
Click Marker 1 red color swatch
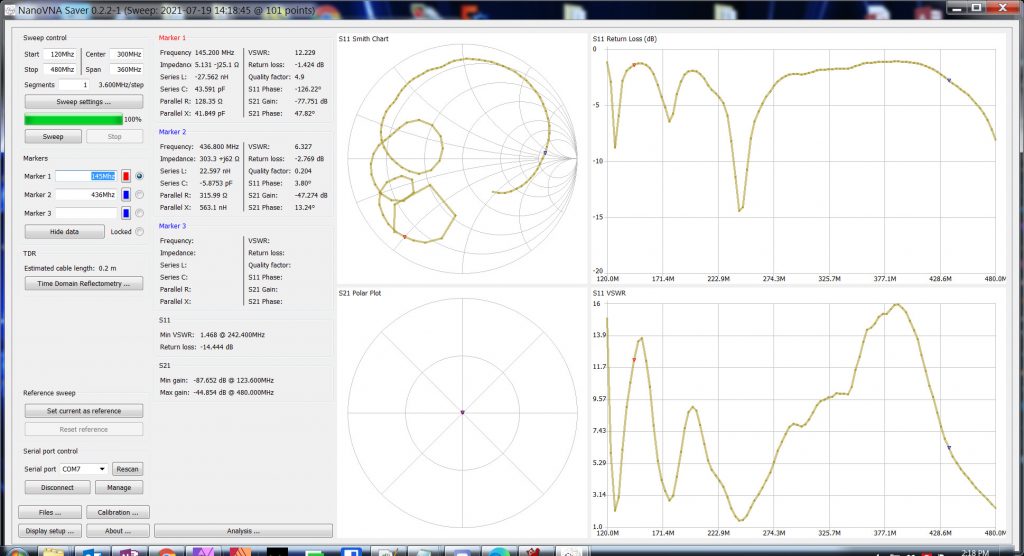click(126, 176)
